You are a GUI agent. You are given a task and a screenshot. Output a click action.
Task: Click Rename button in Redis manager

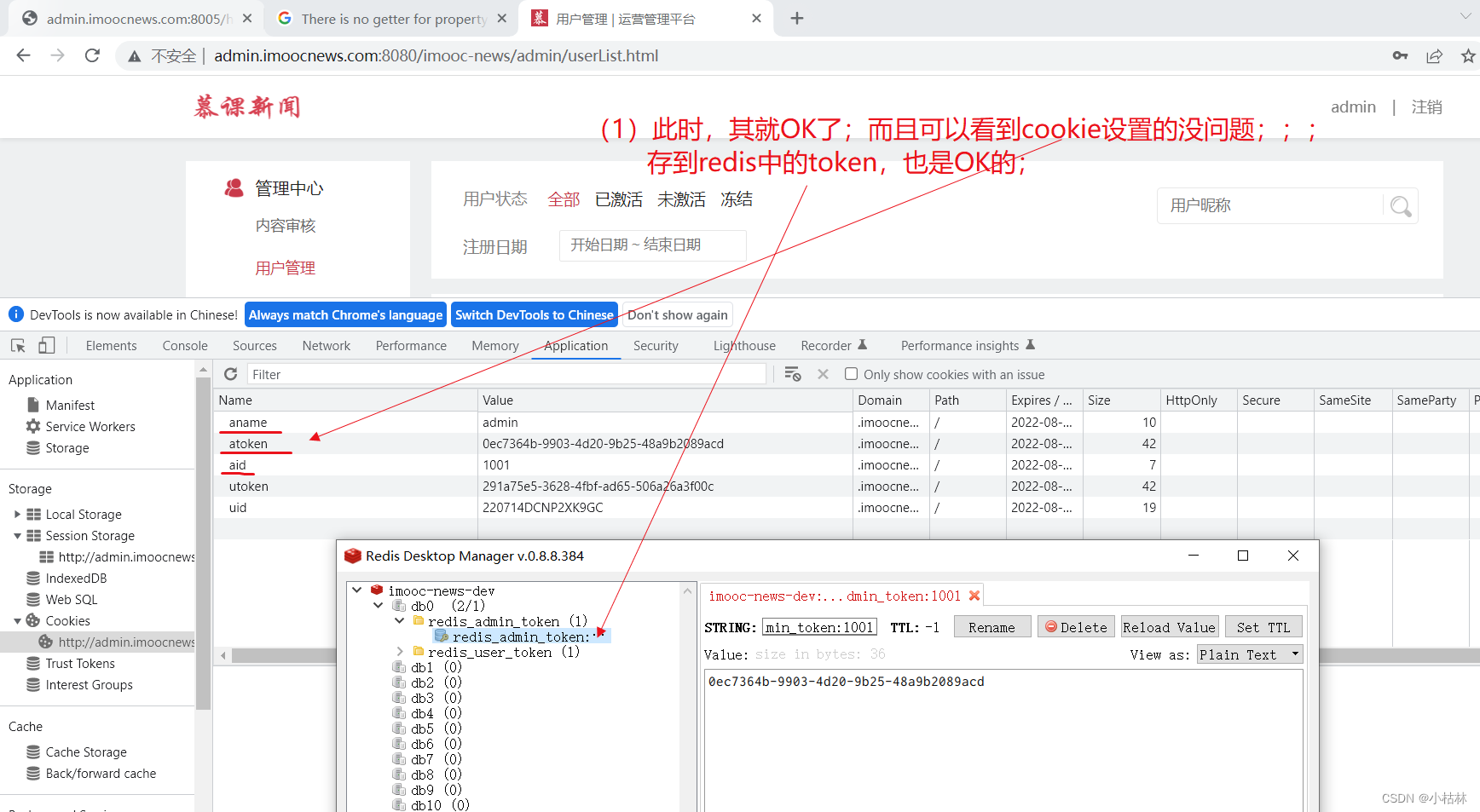(x=991, y=627)
